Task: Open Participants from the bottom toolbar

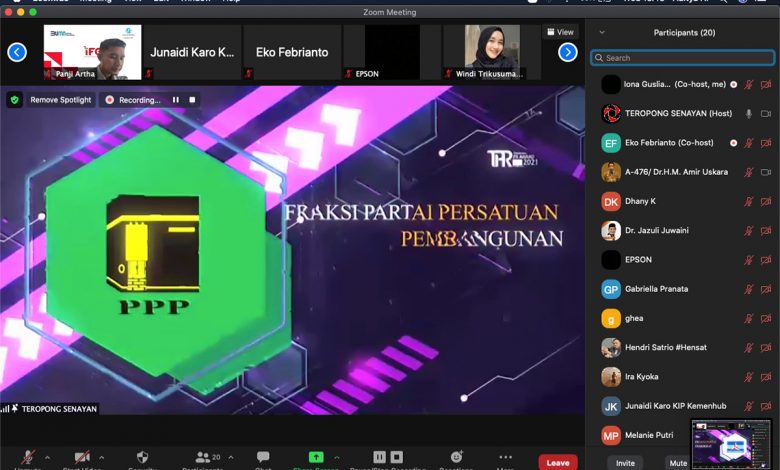Action: (202, 457)
